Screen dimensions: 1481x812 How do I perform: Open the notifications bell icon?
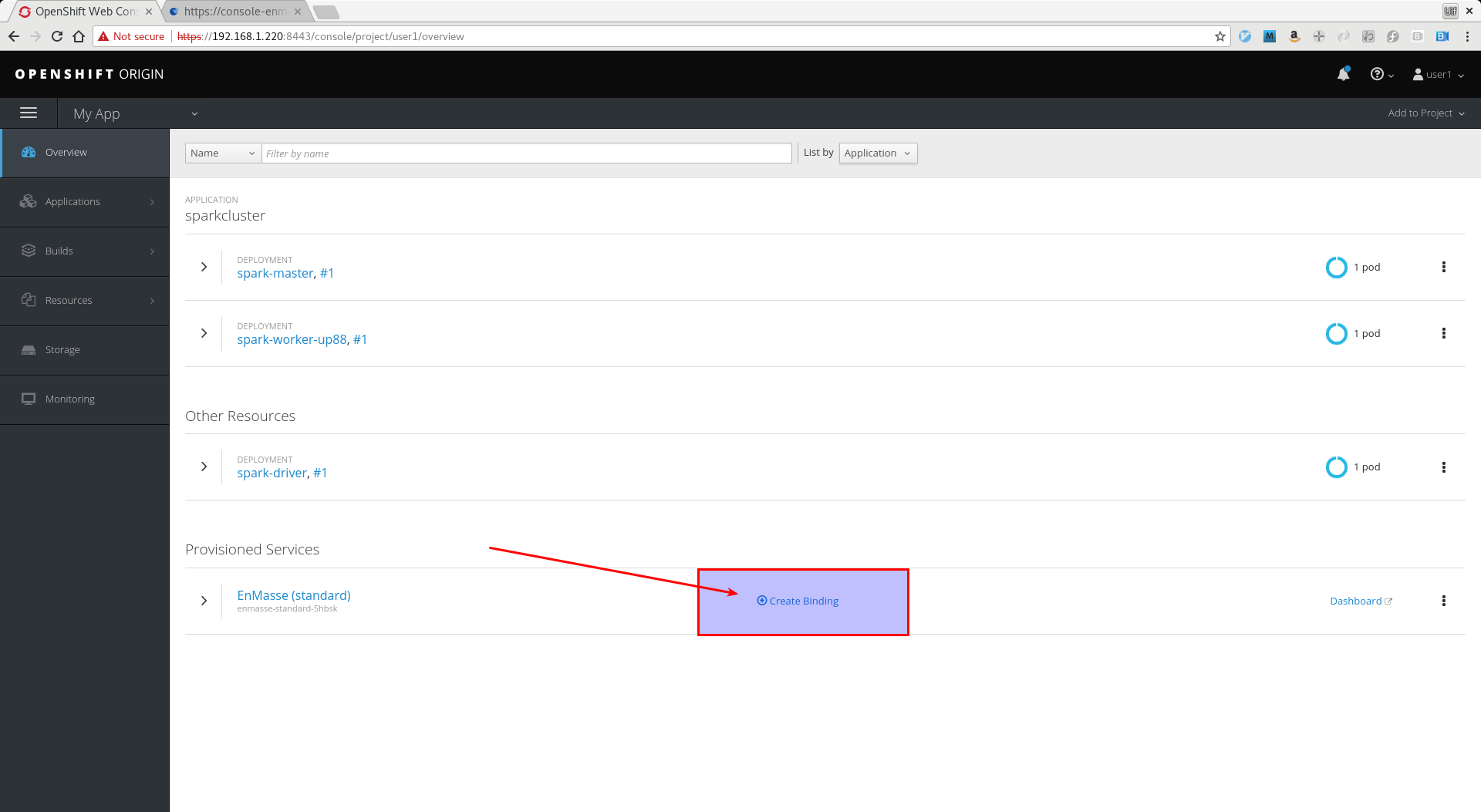point(1343,74)
